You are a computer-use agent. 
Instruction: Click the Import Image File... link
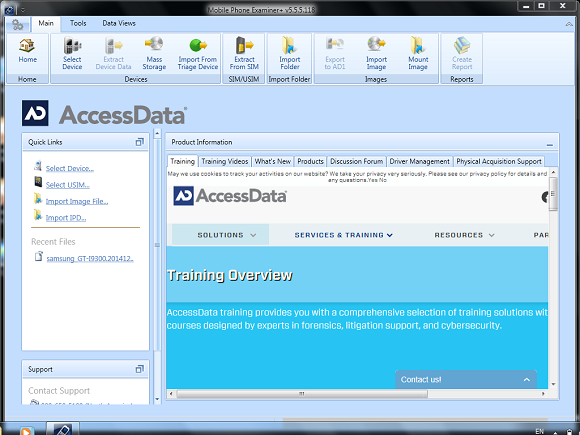(77, 201)
